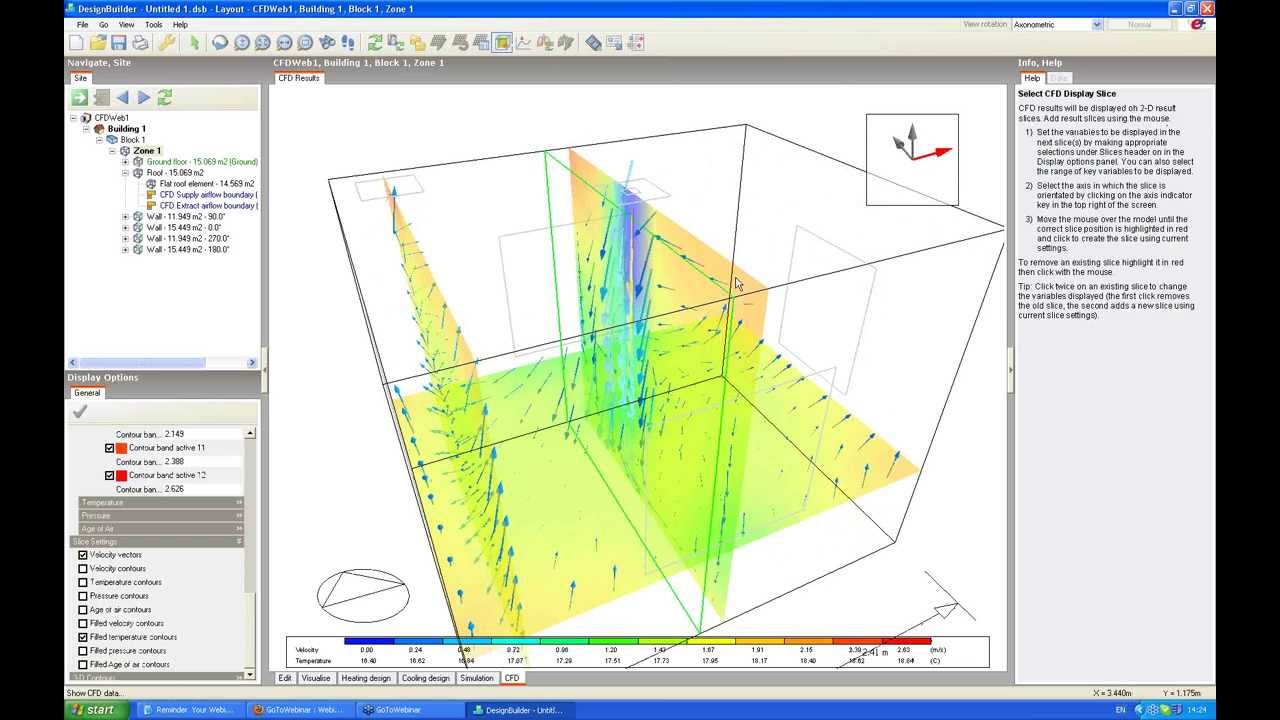1280x720 pixels.
Task: Click the footprints walk-through icon
Action: (x=348, y=43)
